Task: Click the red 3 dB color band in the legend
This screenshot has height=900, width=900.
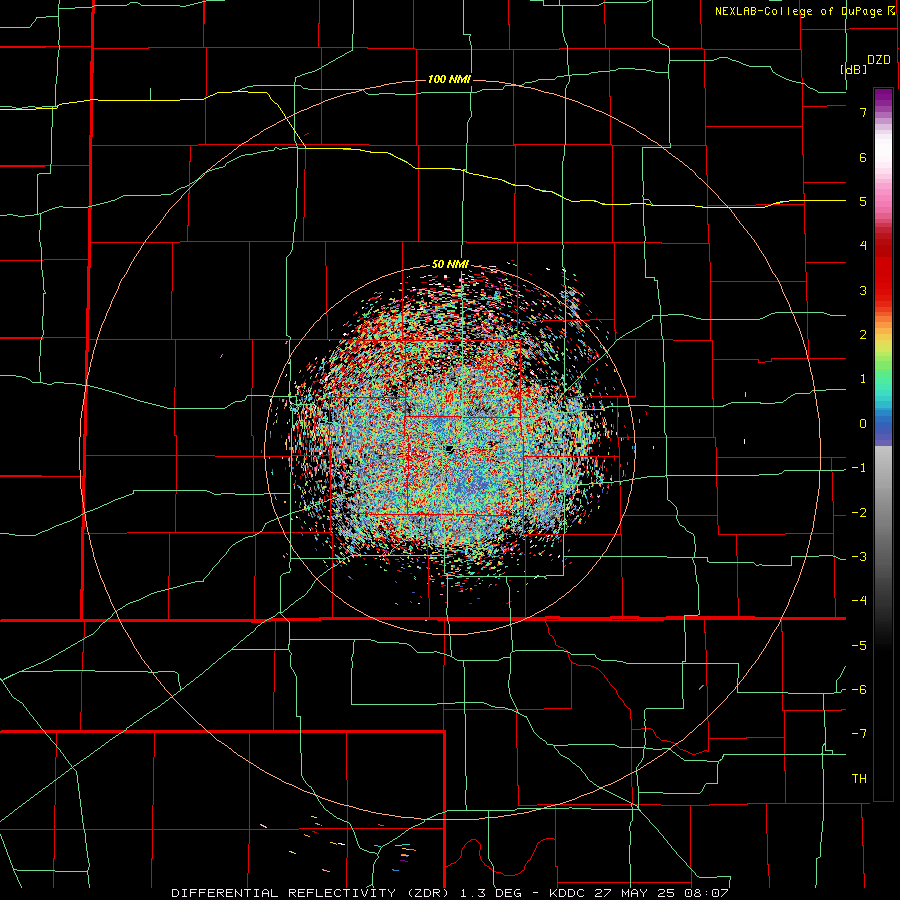Action: click(x=883, y=290)
